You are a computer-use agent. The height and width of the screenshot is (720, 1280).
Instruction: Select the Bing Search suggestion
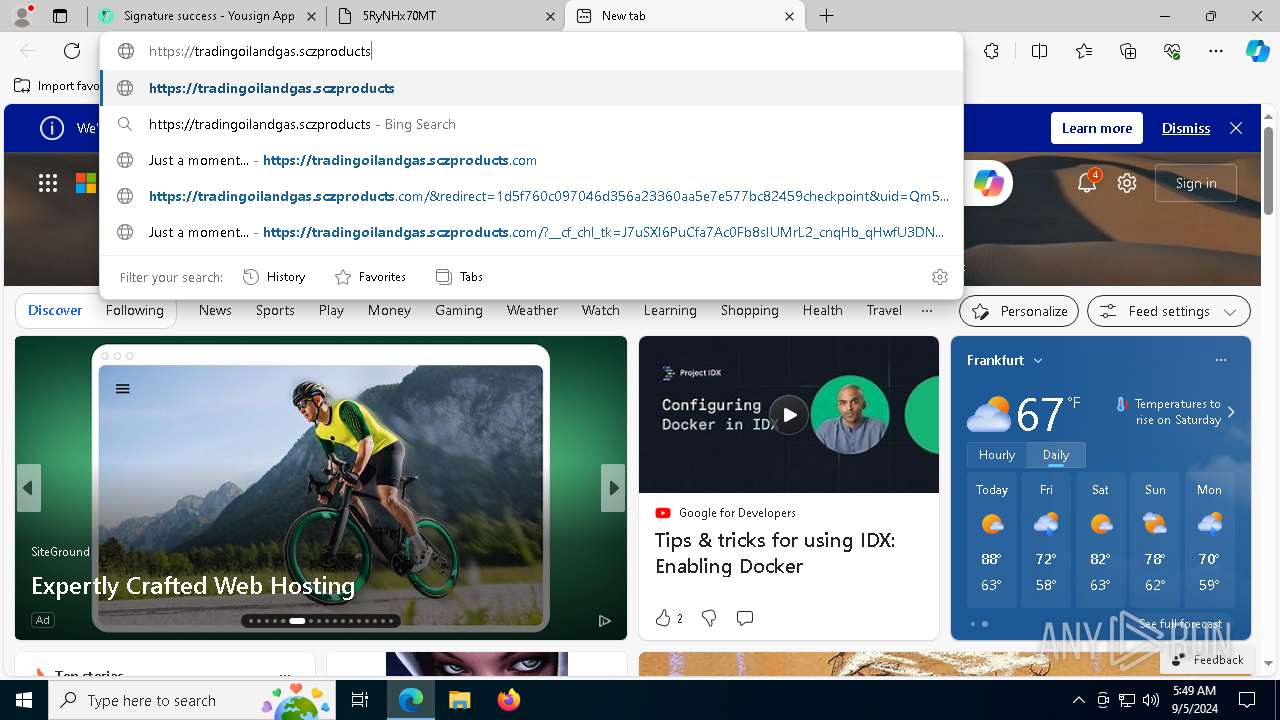click(532, 124)
